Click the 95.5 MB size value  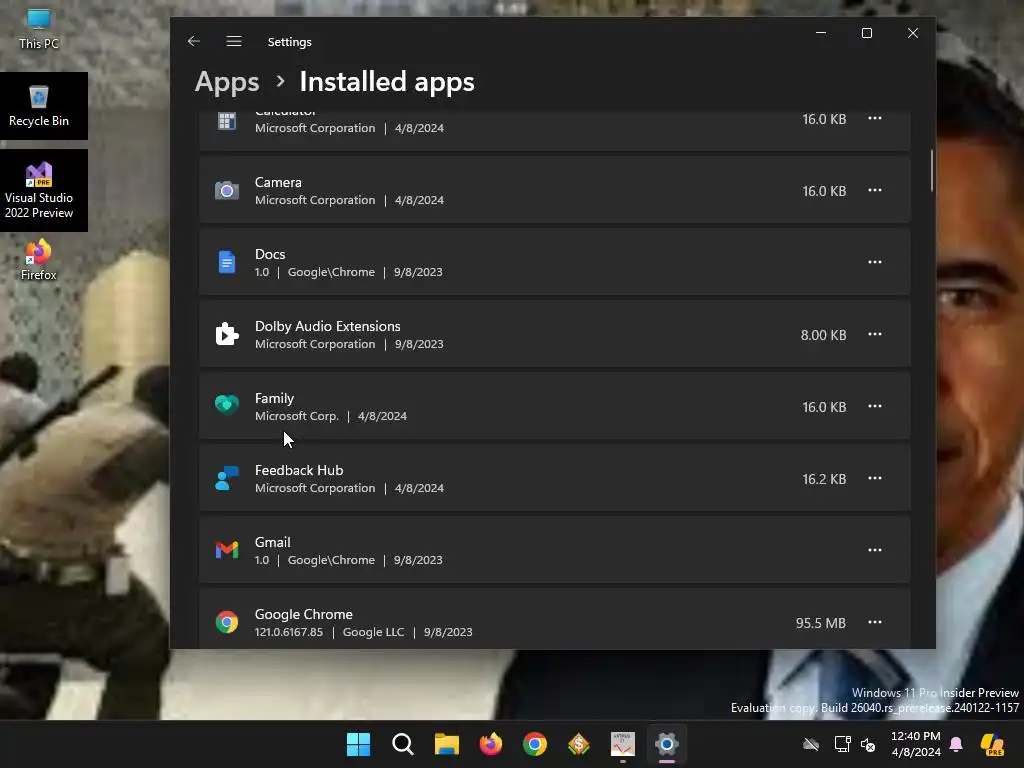[x=820, y=623]
